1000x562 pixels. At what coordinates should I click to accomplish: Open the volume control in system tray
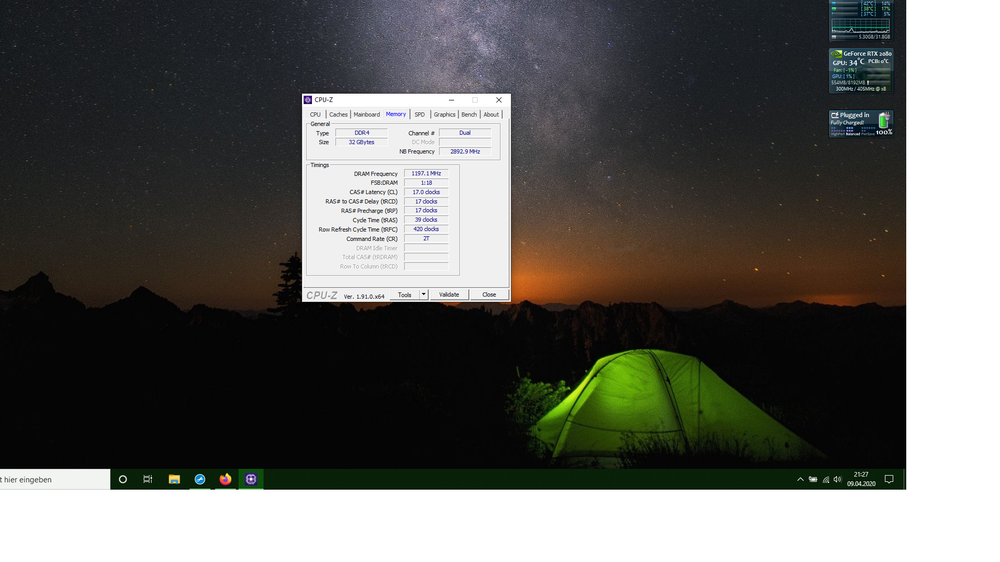(x=837, y=480)
